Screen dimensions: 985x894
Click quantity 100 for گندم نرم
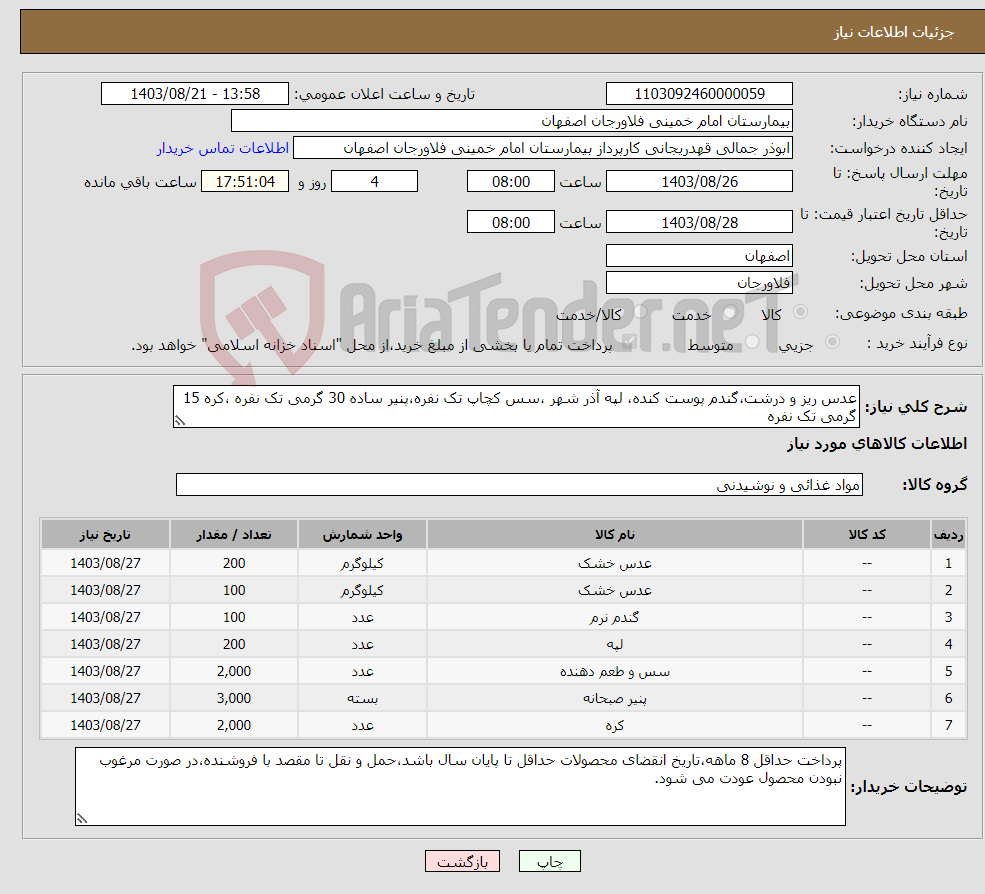click(x=234, y=618)
